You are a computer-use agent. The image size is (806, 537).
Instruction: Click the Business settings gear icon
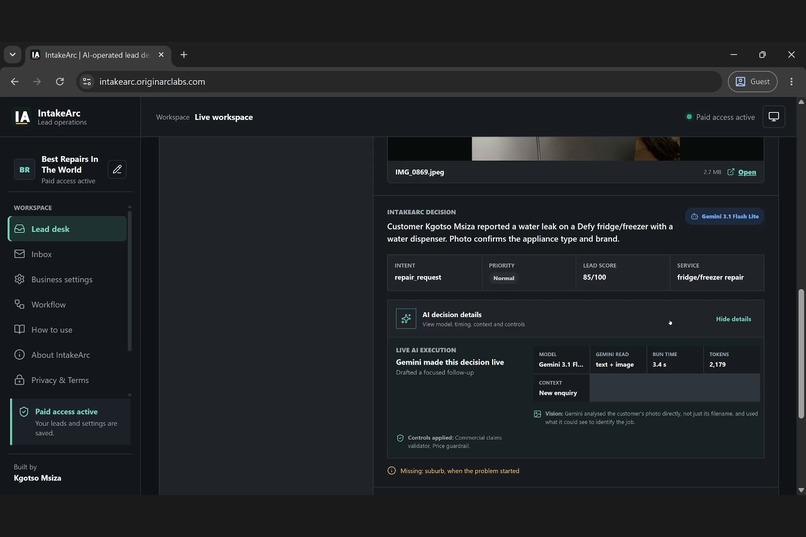(20, 279)
